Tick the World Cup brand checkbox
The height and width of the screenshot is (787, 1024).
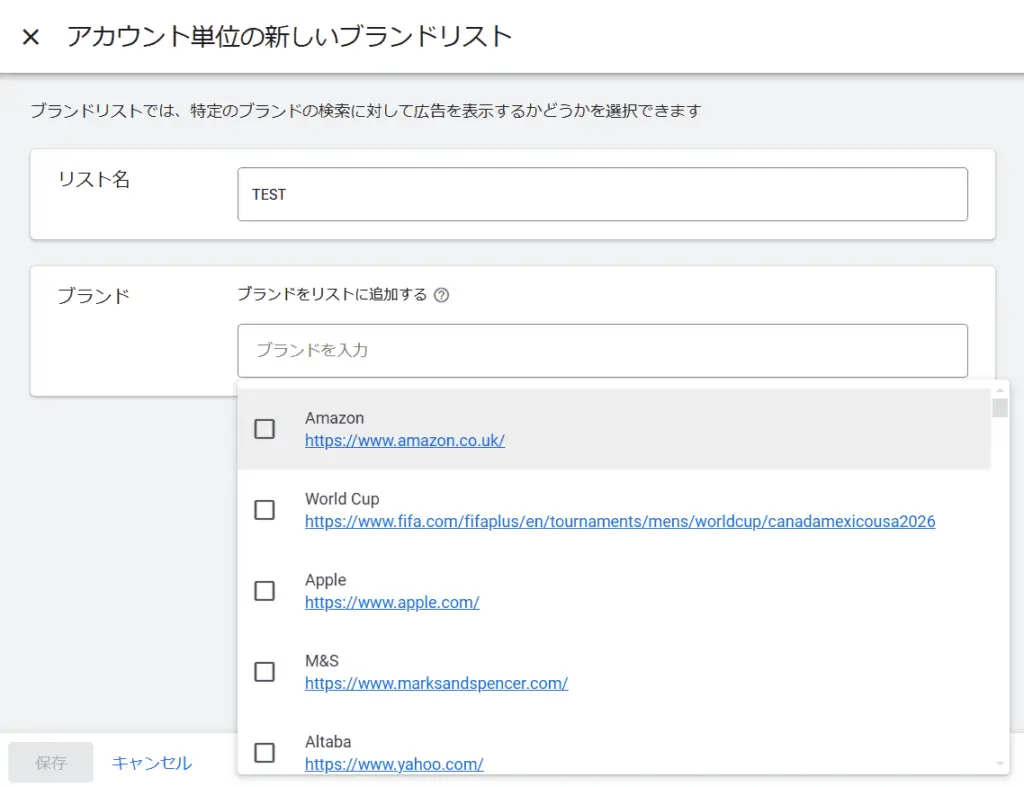pyautogui.click(x=264, y=510)
